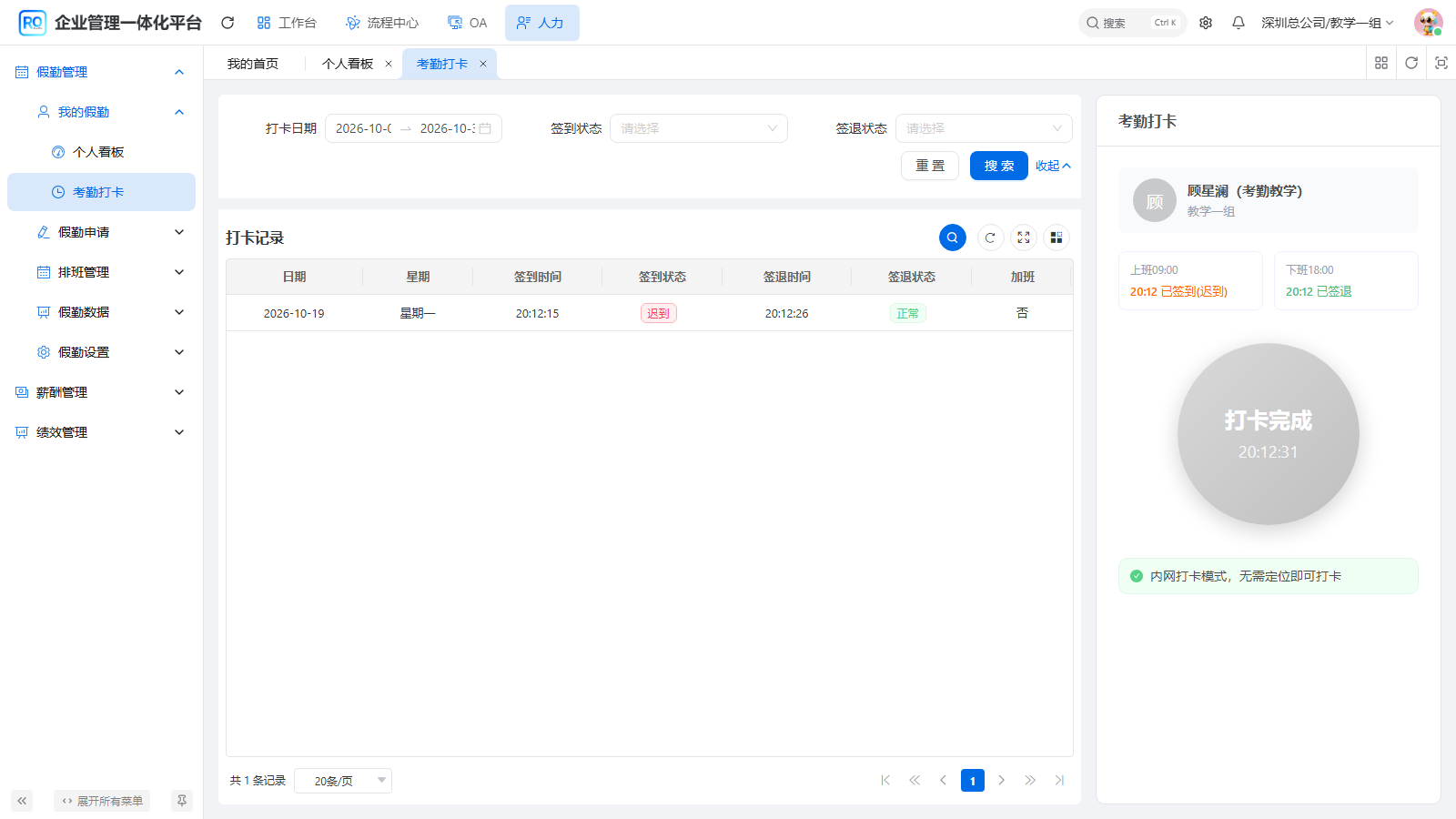Open the column settings icon in 打卡记录

pyautogui.click(x=1057, y=238)
